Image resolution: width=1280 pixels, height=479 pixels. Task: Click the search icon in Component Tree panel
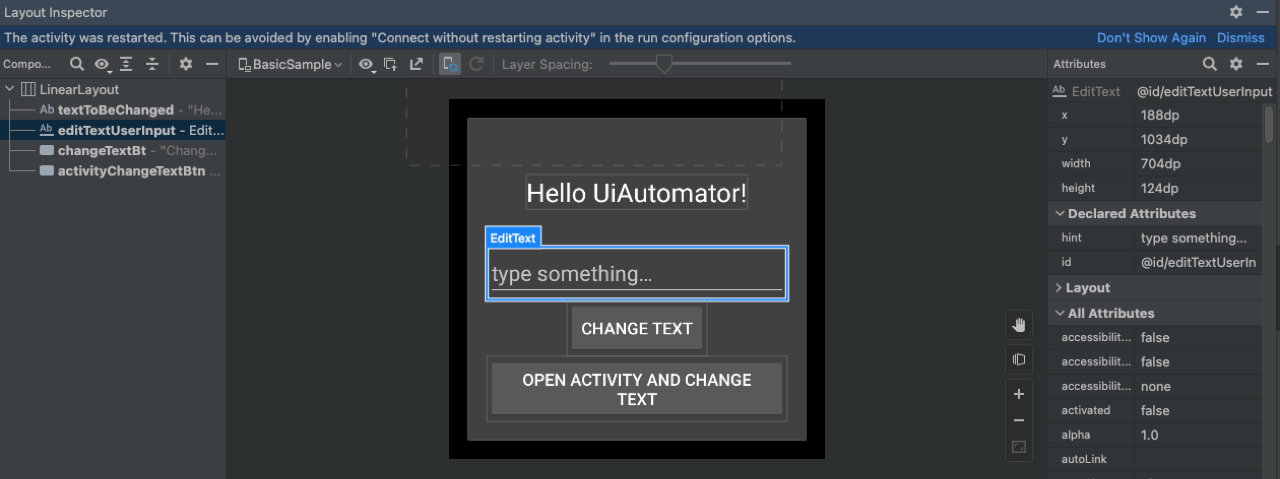[77, 64]
